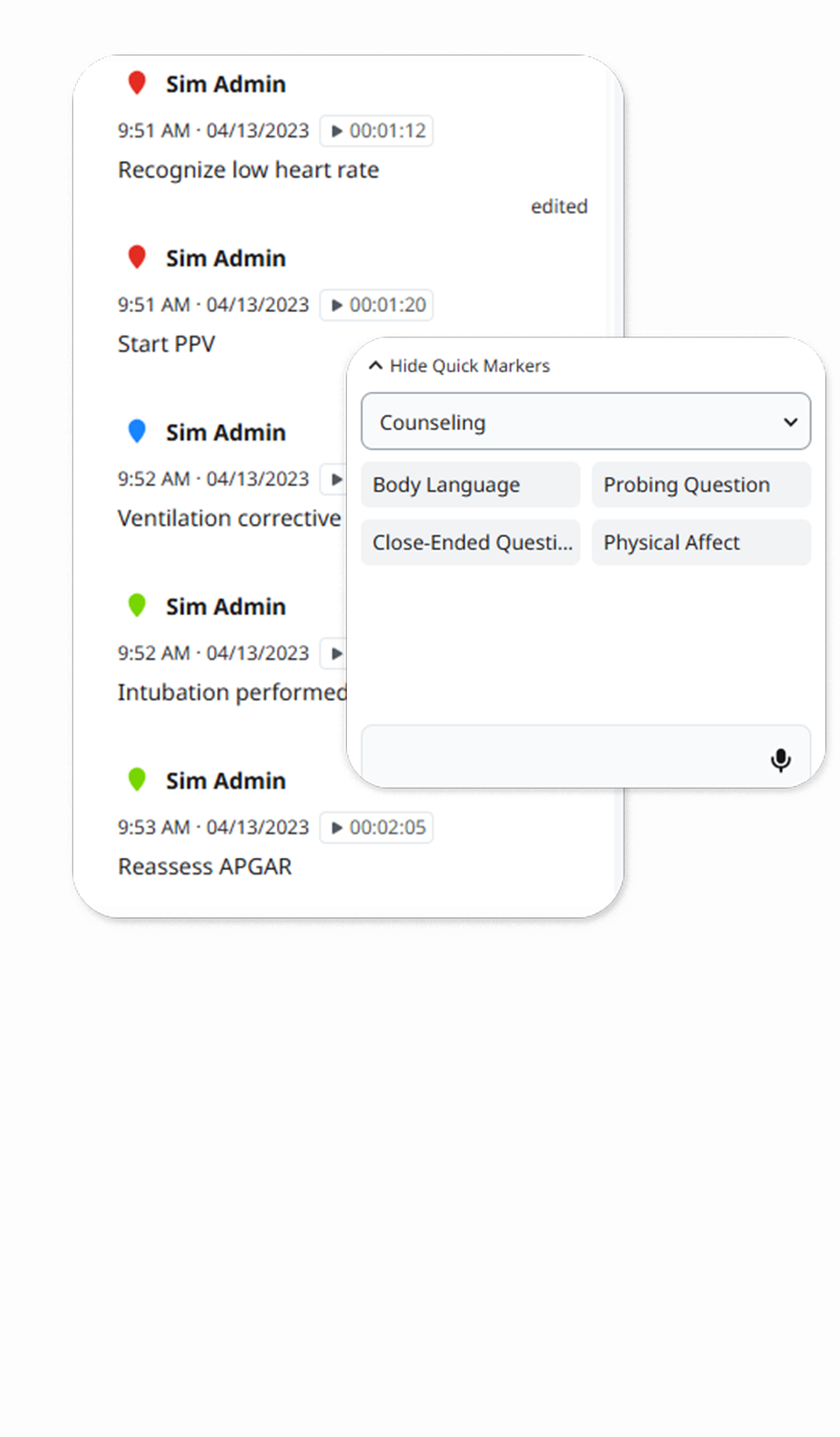Screen dimensions: 840x1437
Task: Play video from timestamp 00:01:20
Action: click(x=377, y=305)
